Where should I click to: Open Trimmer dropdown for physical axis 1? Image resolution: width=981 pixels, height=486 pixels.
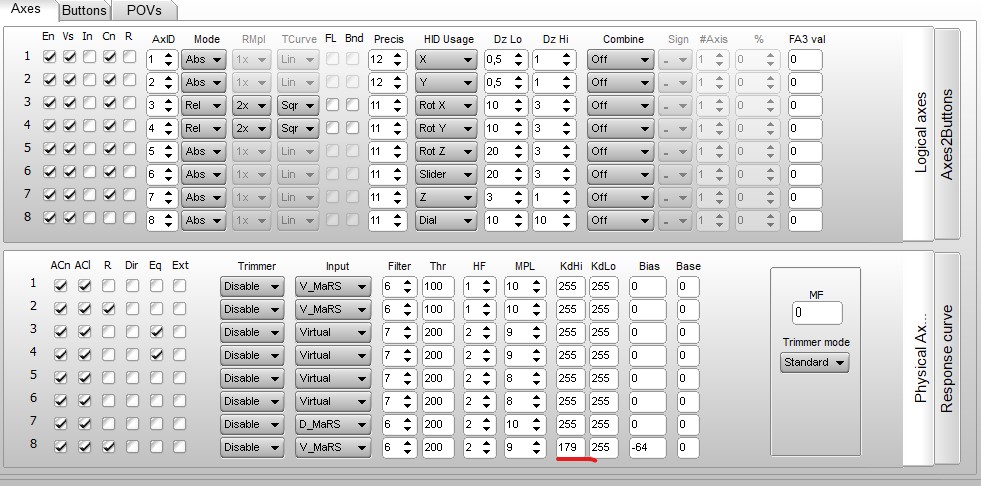(x=252, y=286)
